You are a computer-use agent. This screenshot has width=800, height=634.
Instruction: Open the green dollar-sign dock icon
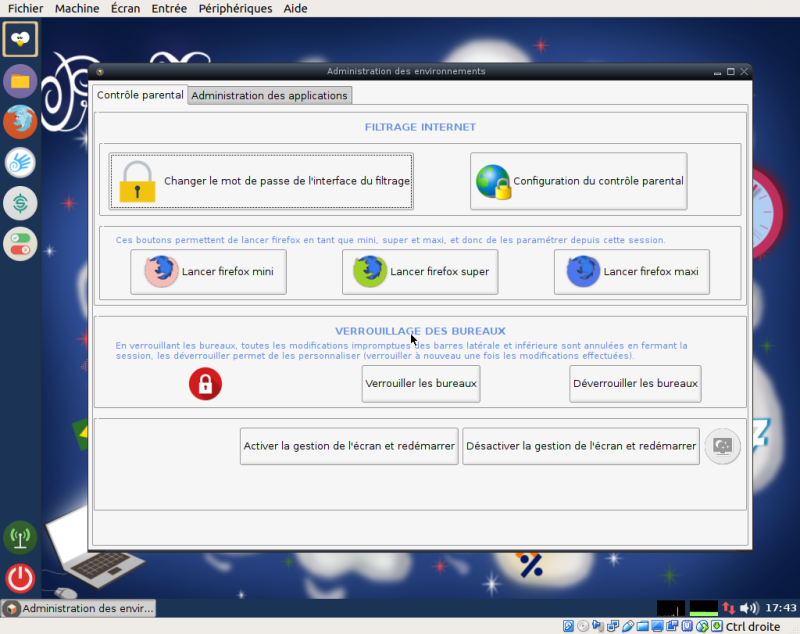pos(20,204)
